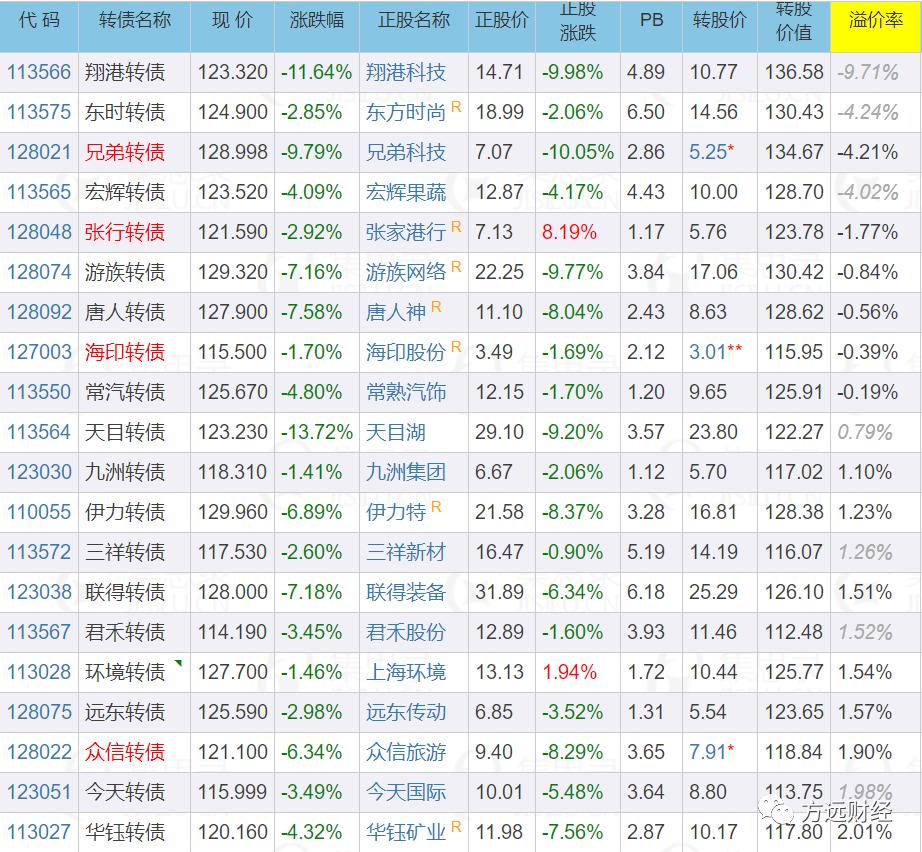
Task: Open bond code 113550
Action: (x=39, y=392)
